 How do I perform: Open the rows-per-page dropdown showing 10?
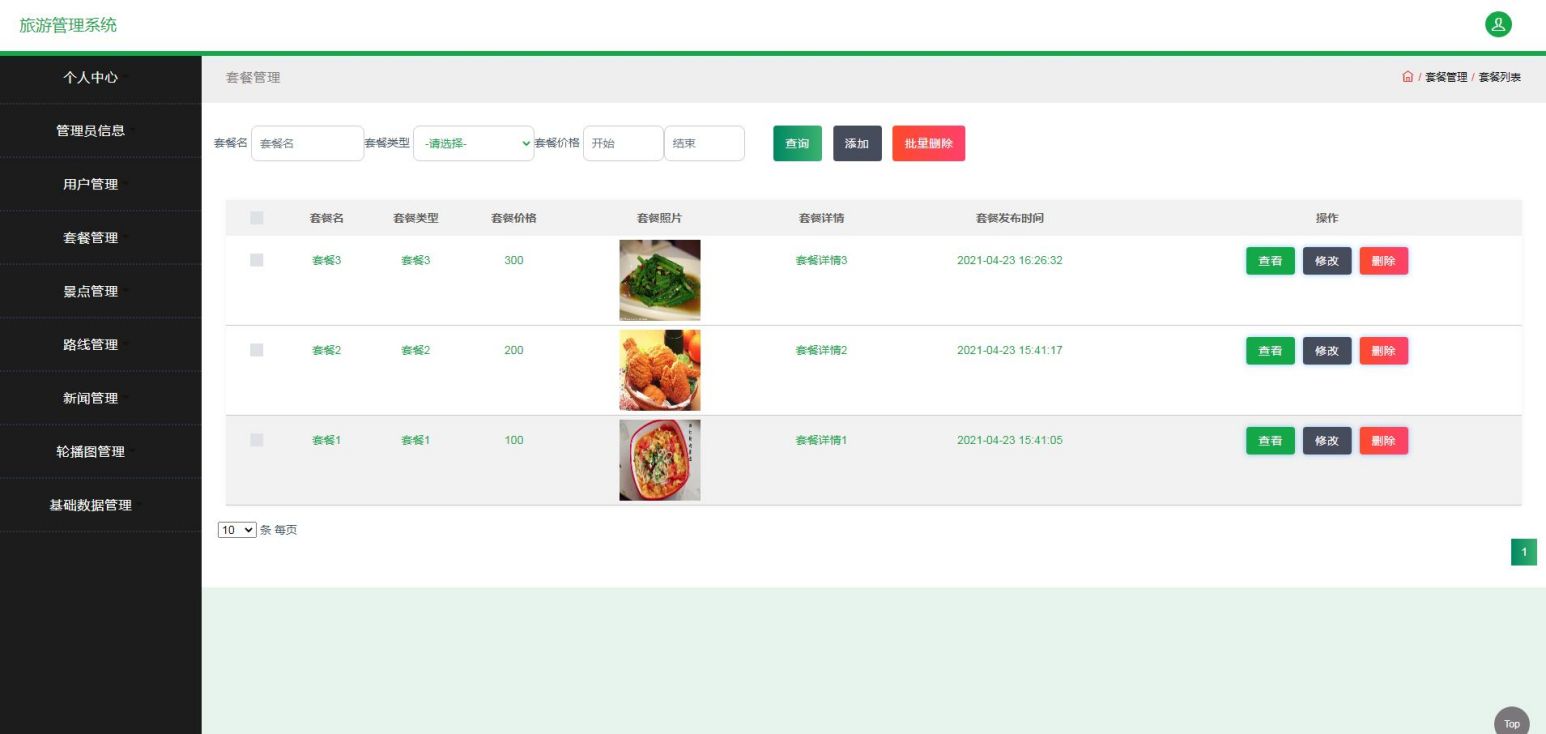(x=237, y=530)
